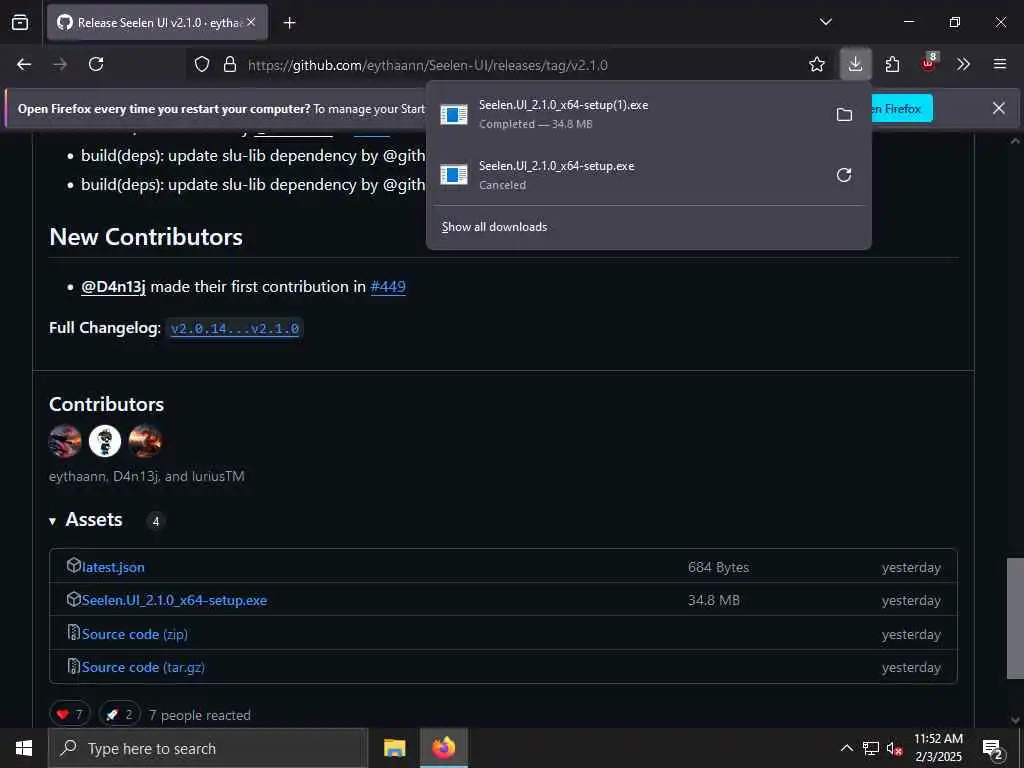Click the page vertical scrollbar thumb
The height and width of the screenshot is (768, 1024).
pos(1015,618)
